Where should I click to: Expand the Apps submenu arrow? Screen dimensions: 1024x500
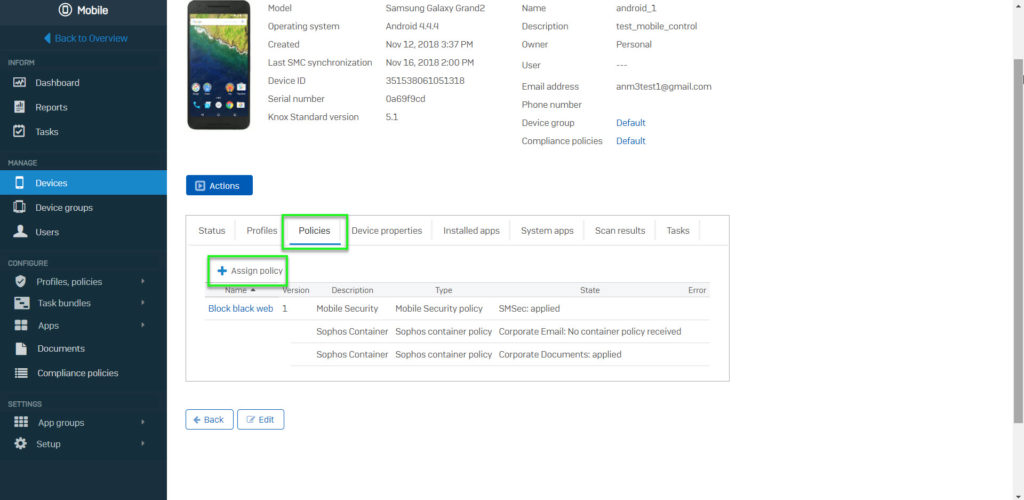(x=142, y=325)
